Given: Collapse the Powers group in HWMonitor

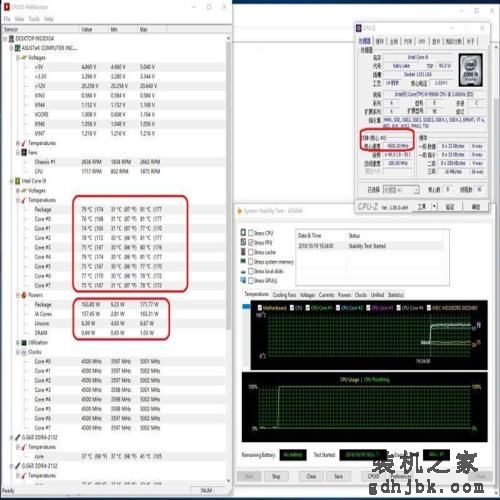Looking at the screenshot, I should (18, 295).
